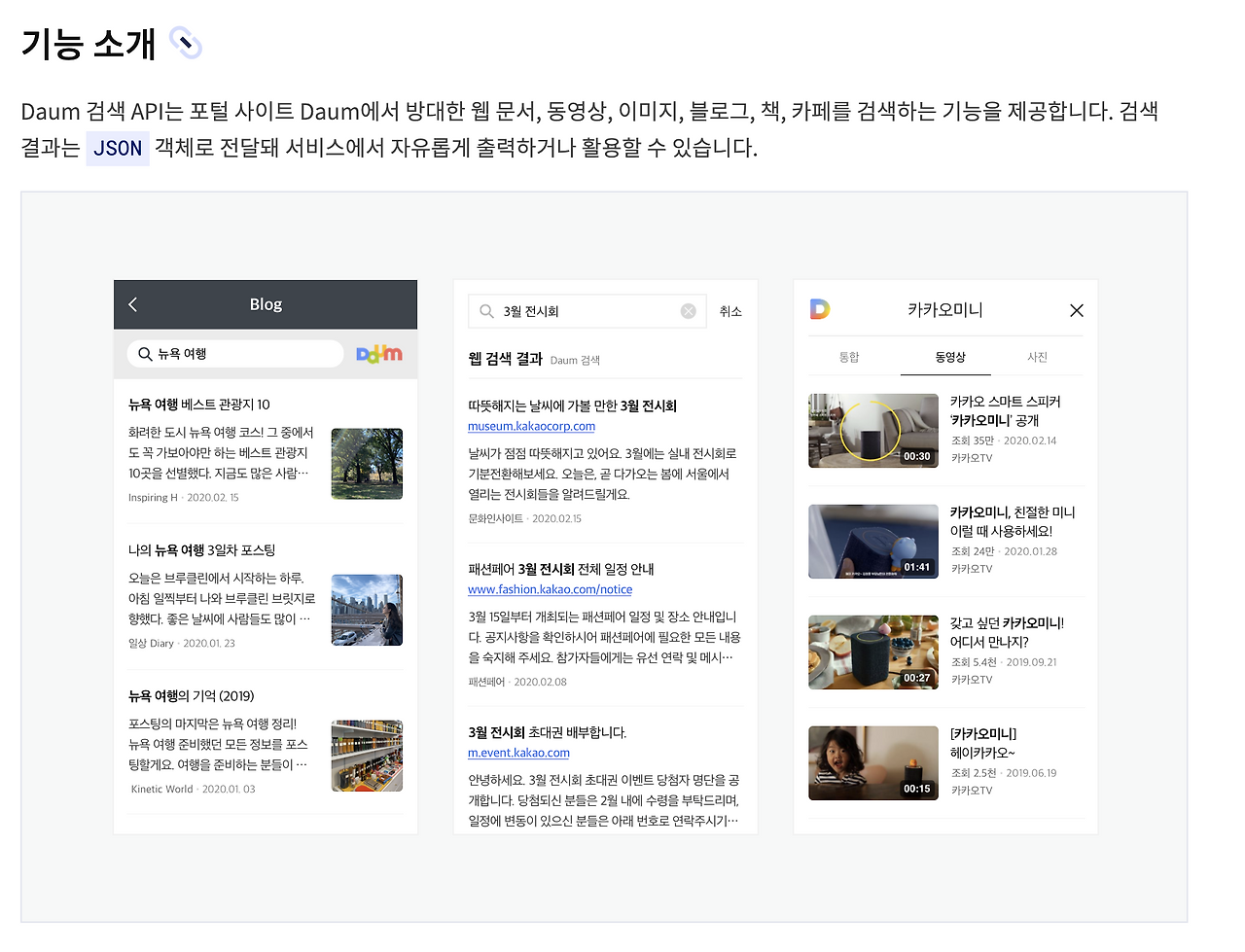This screenshot has height=952, width=1245.
Task: Click the Blog header title
Action: click(266, 304)
